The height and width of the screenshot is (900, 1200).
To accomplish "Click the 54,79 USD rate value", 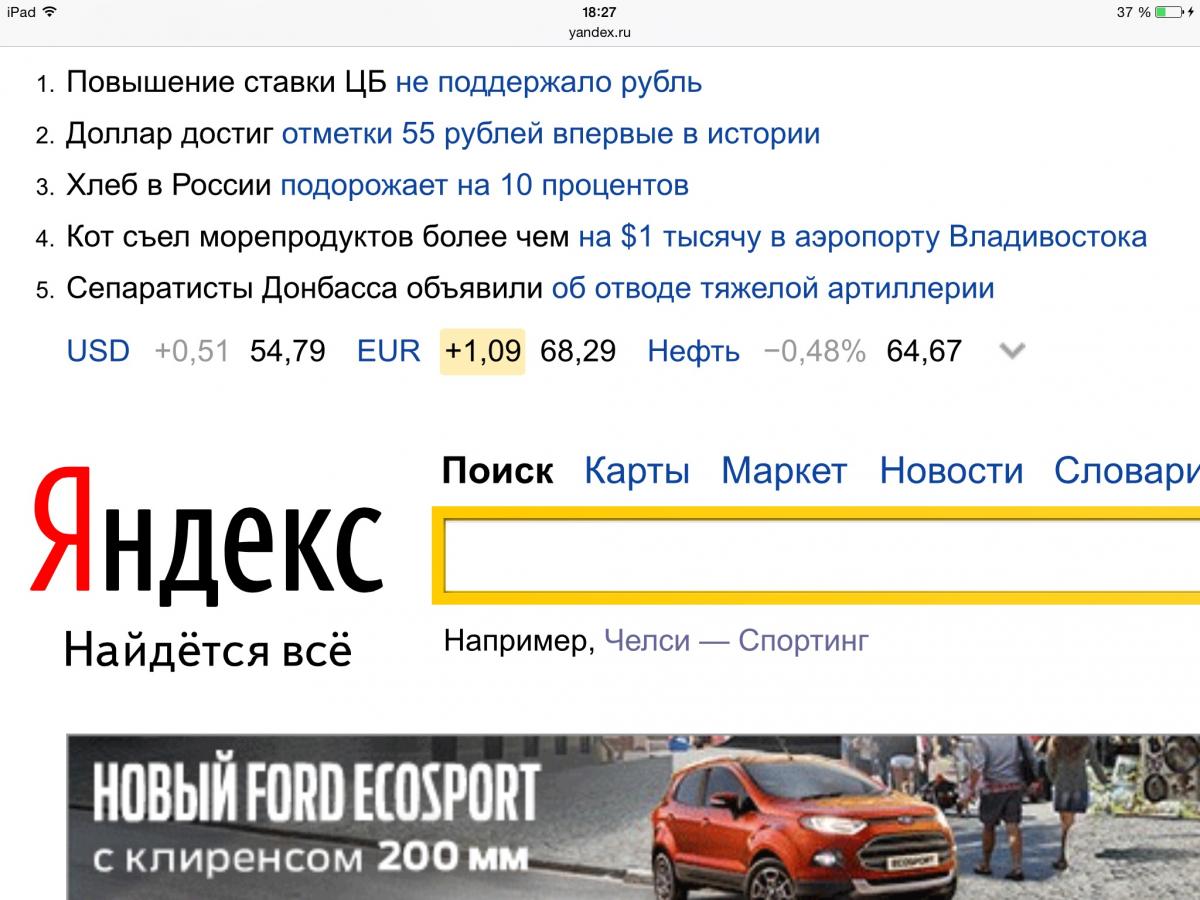I will tap(288, 351).
